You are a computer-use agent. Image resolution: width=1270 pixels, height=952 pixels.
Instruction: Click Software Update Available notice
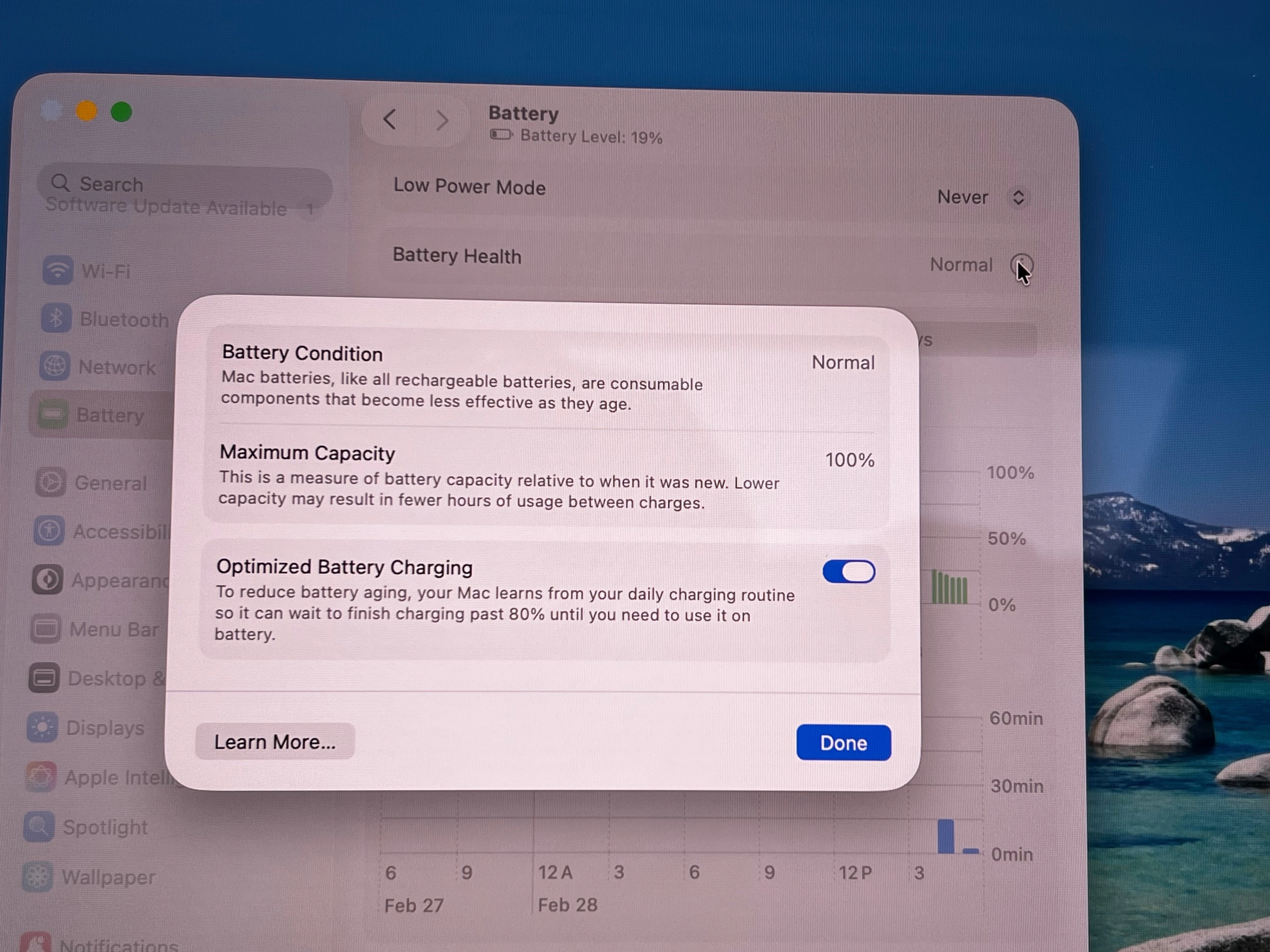pos(167,208)
